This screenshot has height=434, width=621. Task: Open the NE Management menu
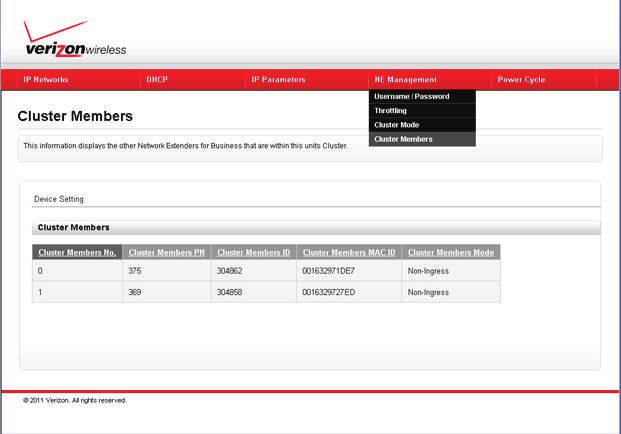(406, 80)
